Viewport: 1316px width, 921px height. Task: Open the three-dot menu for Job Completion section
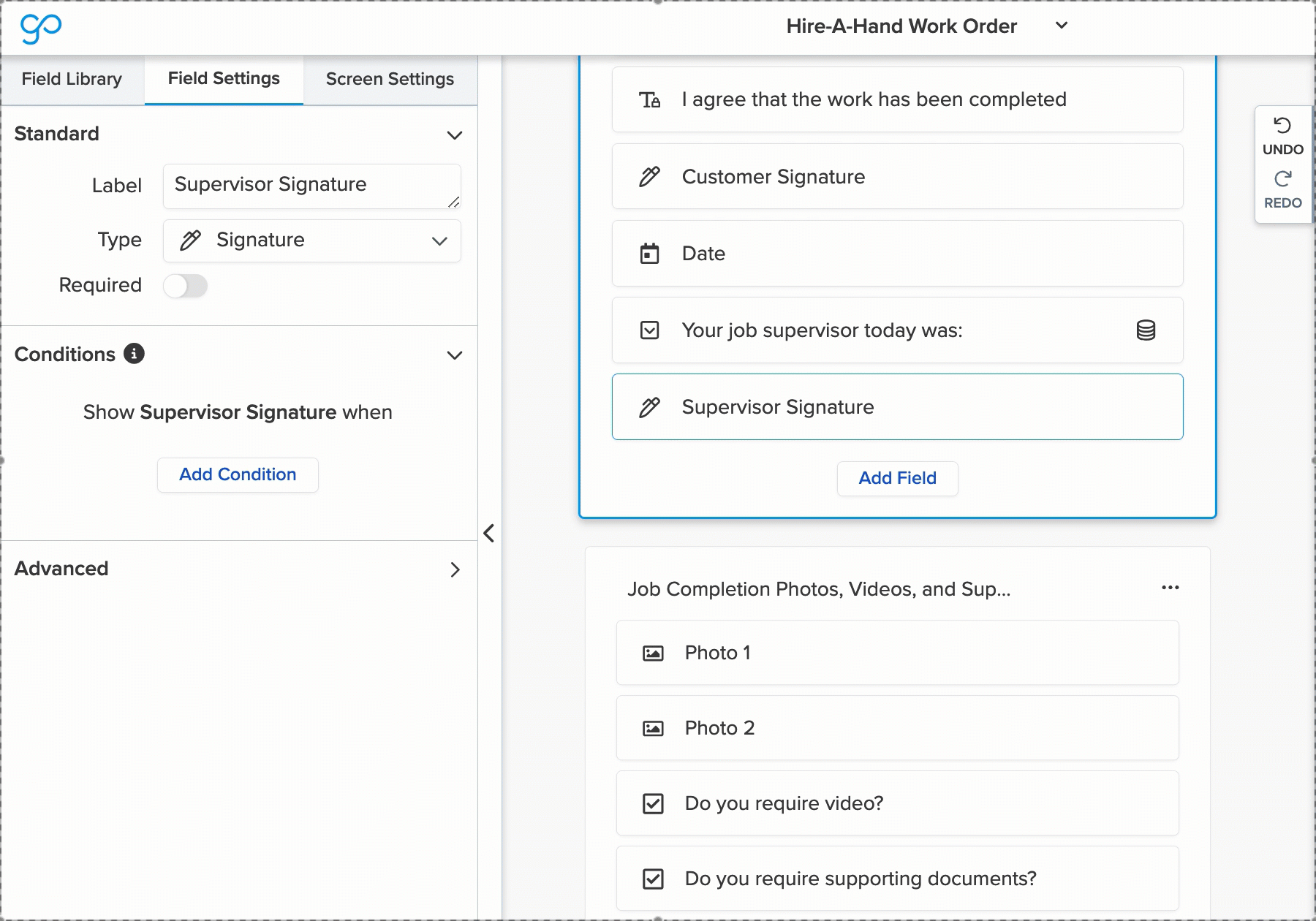pos(1170,588)
